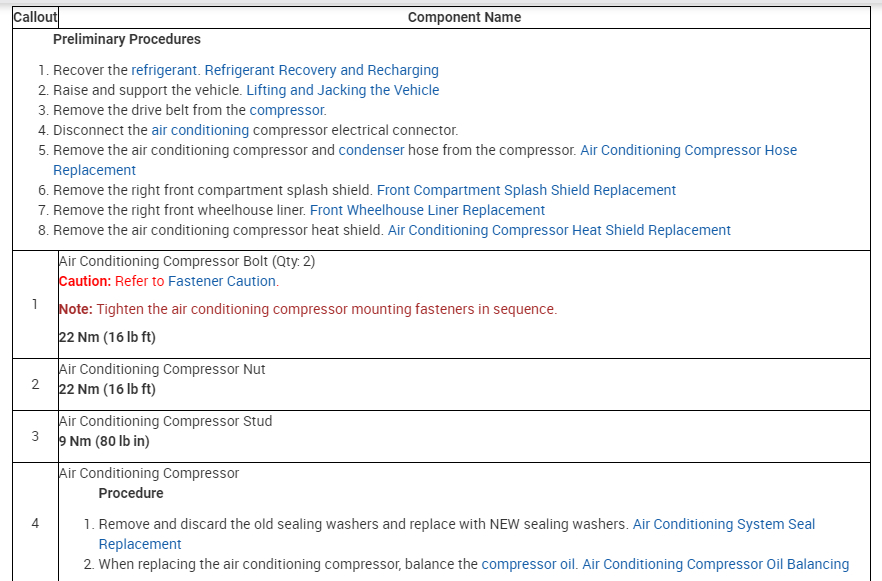882x581 pixels.
Task: Click 'compressor' link in drive belt step
Action: click(x=287, y=110)
